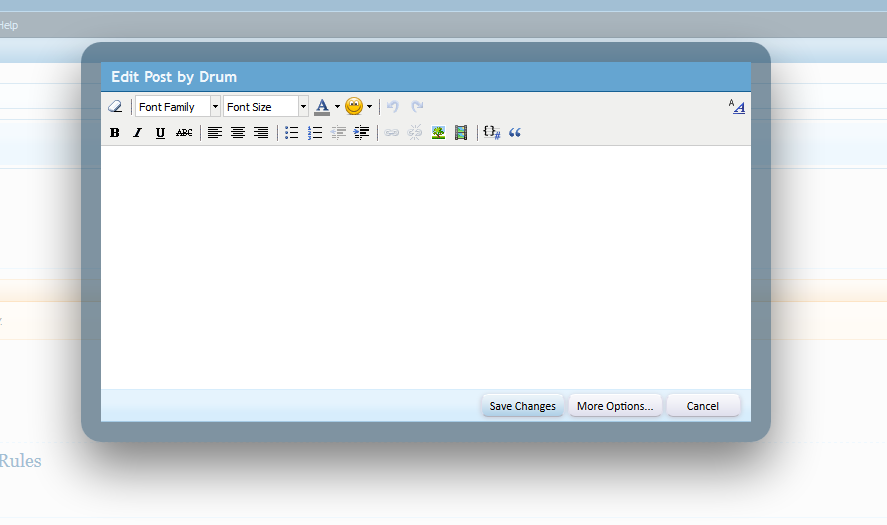Viewport: 887px width, 525px height.
Task: Click the Save Changes button
Action: (x=523, y=406)
